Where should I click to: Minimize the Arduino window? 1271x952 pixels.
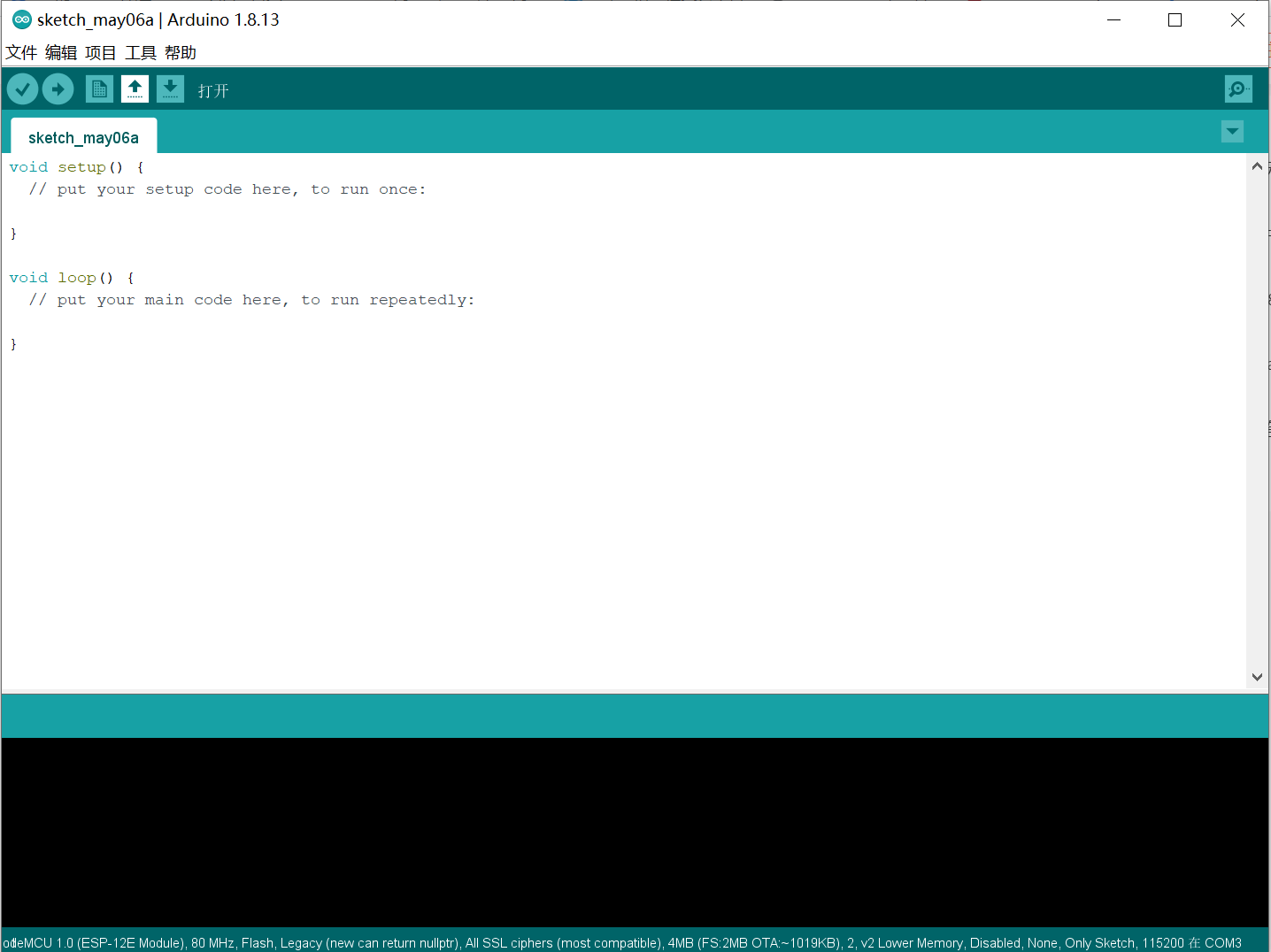click(1114, 19)
